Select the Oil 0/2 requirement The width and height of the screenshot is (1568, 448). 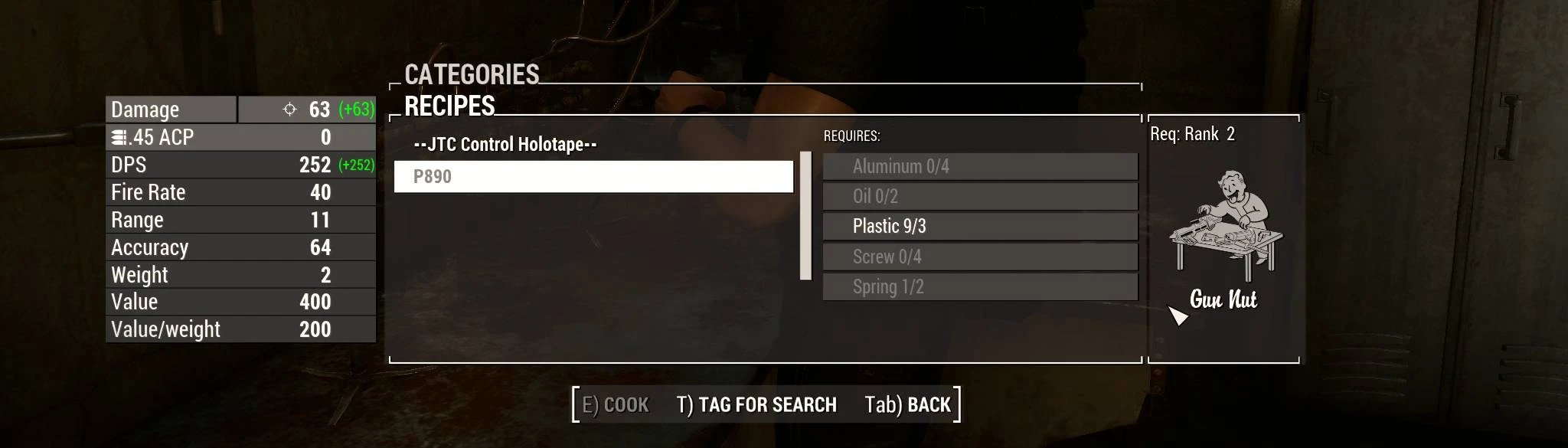pos(980,196)
